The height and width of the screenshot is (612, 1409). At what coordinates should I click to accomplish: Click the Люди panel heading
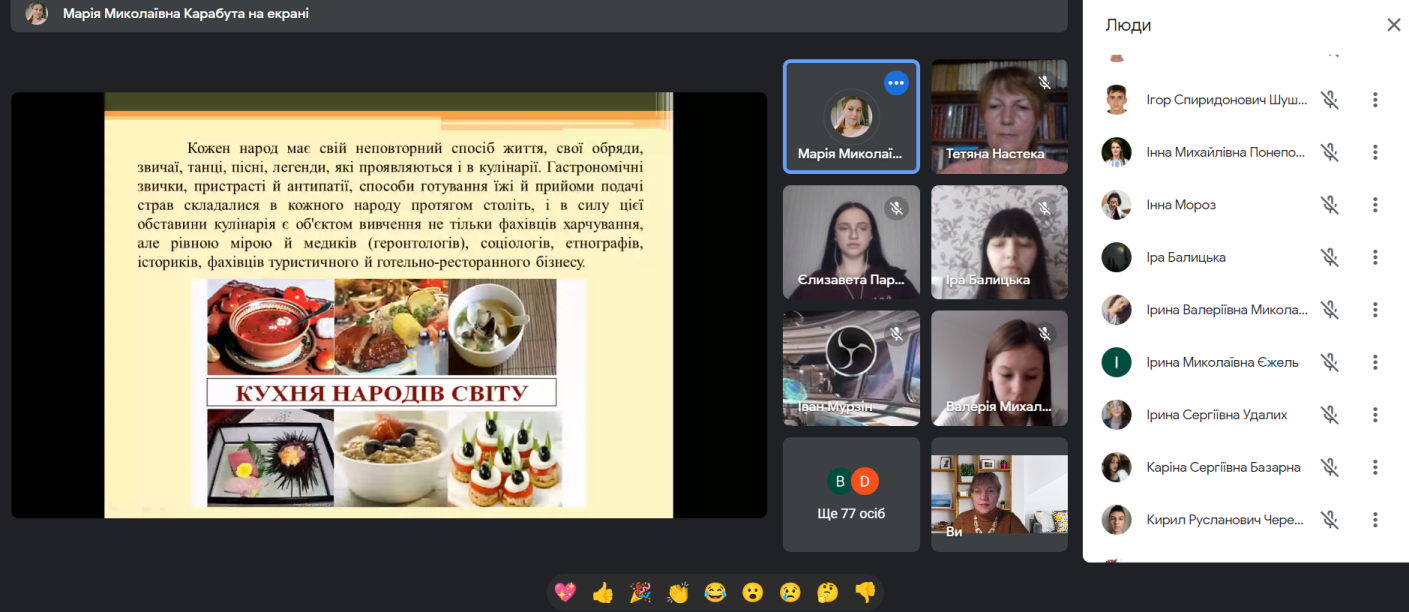1128,26
